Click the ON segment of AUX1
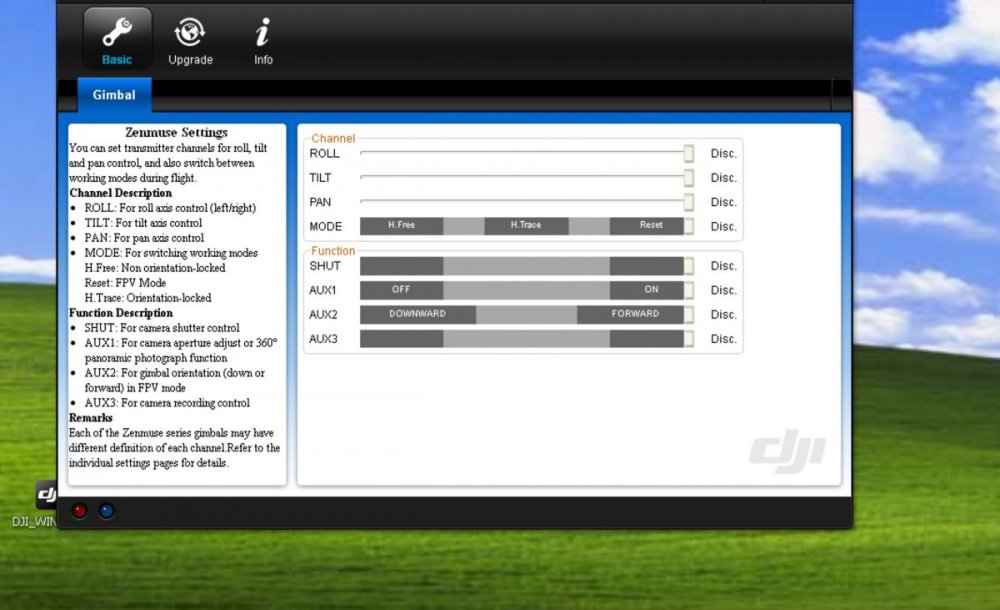Screen dimensions: 1000x610 coord(647,290)
